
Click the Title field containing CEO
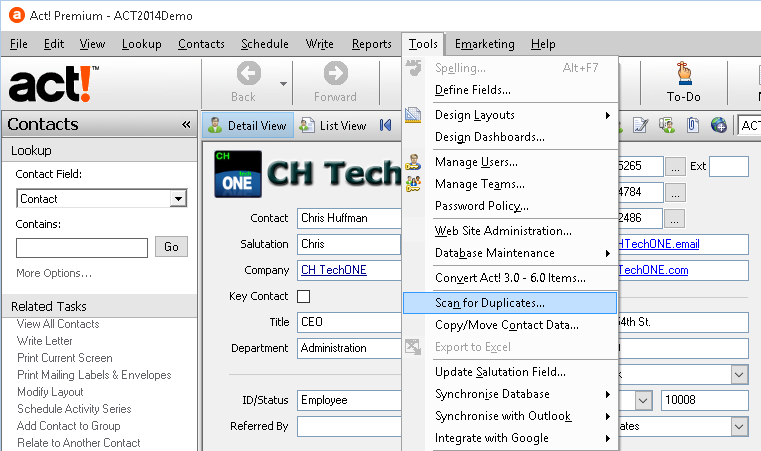[349, 322]
